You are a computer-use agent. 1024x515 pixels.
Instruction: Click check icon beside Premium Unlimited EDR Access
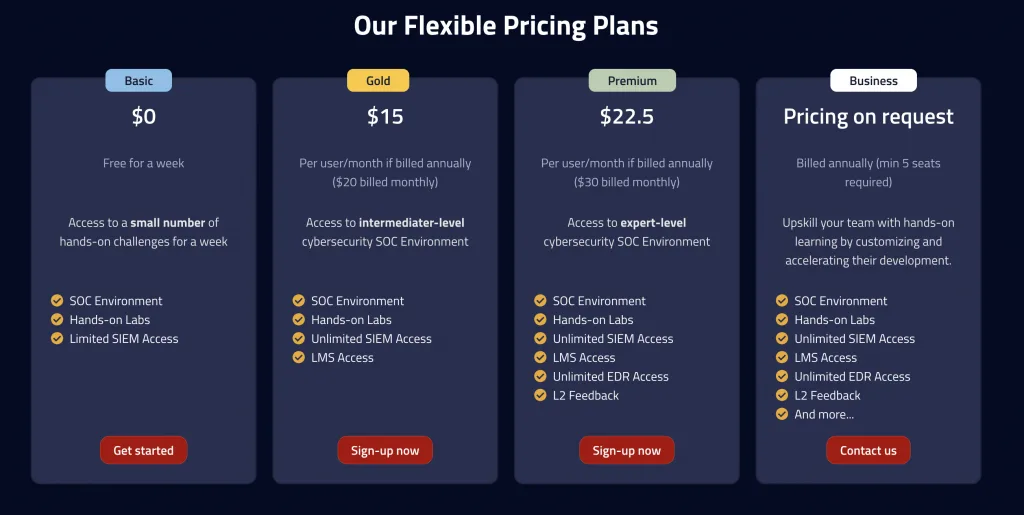[x=541, y=377]
